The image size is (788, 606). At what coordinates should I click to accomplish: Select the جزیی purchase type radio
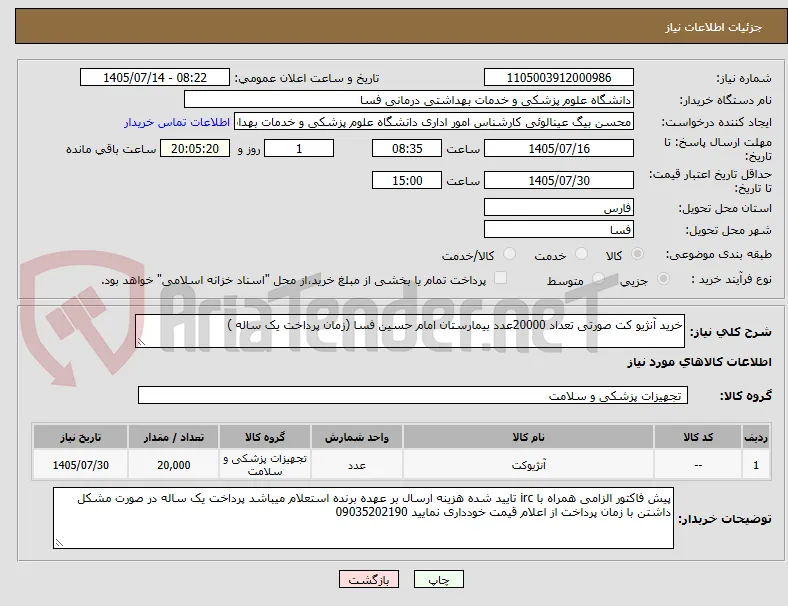(x=663, y=278)
